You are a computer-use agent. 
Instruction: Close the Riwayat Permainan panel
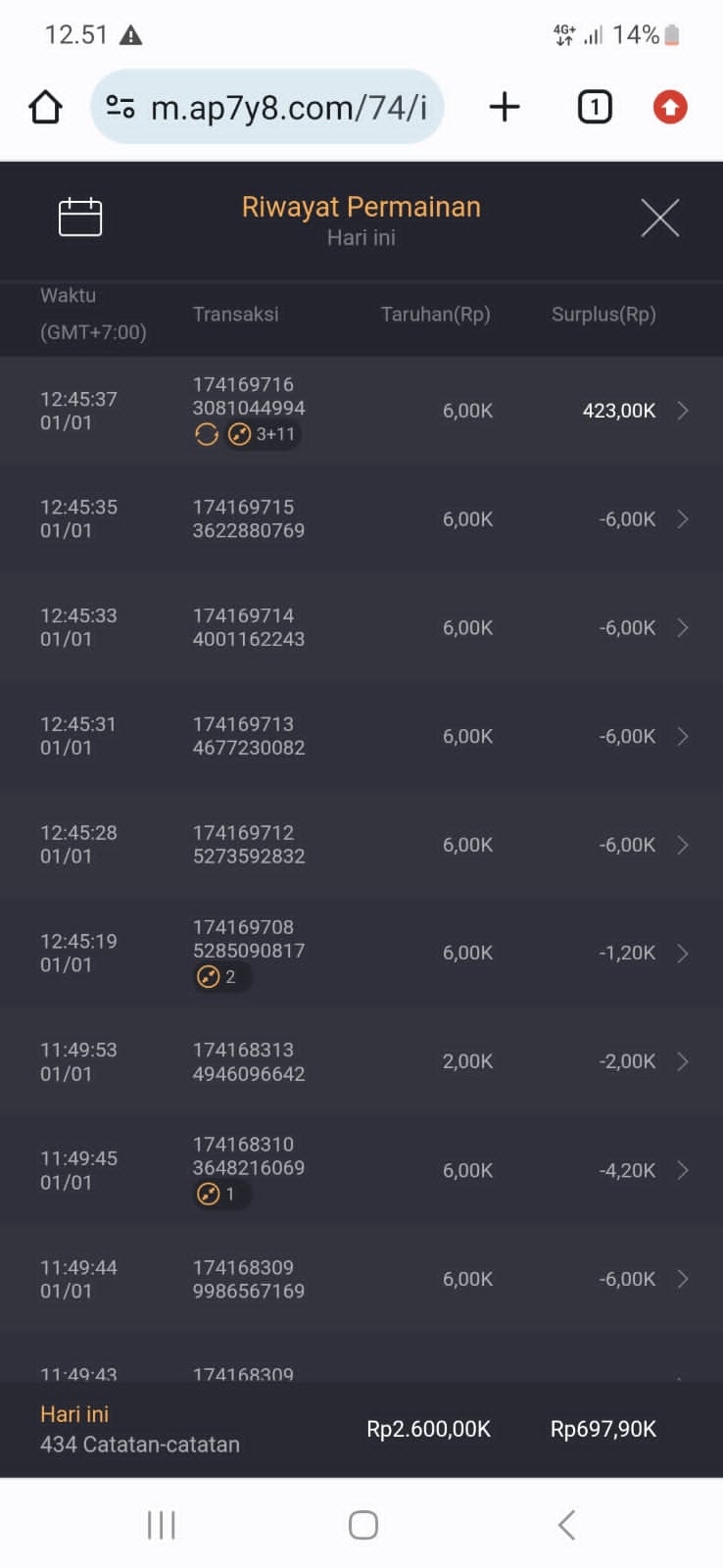(x=659, y=218)
